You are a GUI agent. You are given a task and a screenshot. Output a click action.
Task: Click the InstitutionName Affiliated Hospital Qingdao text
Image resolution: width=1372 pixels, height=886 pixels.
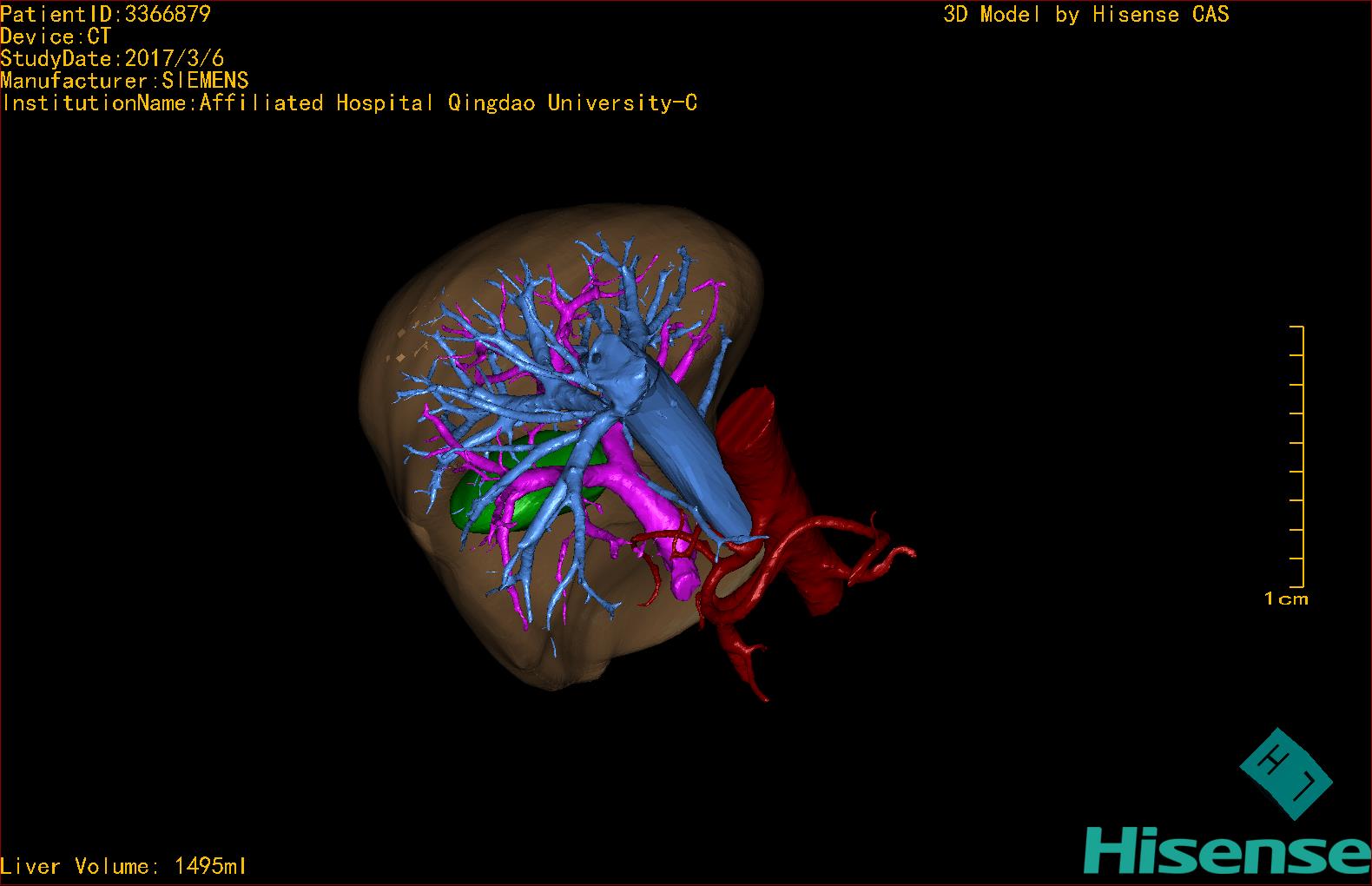[349, 103]
